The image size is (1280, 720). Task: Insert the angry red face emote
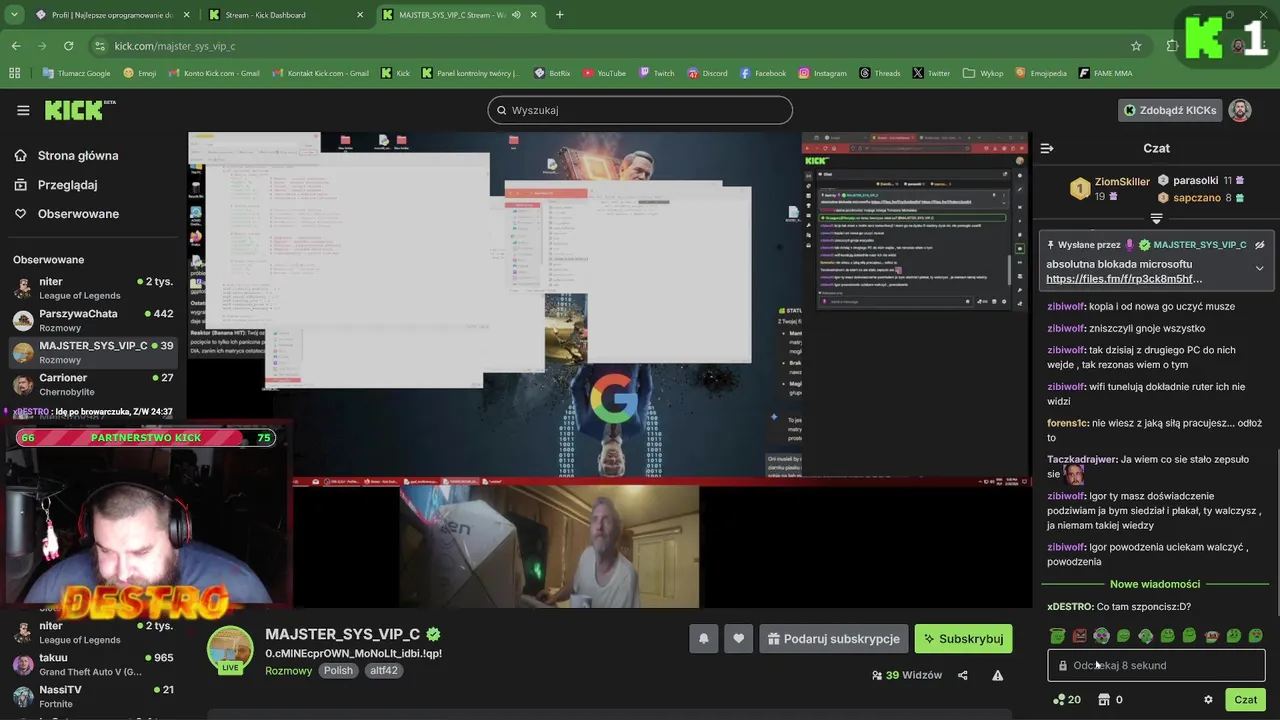(1079, 636)
